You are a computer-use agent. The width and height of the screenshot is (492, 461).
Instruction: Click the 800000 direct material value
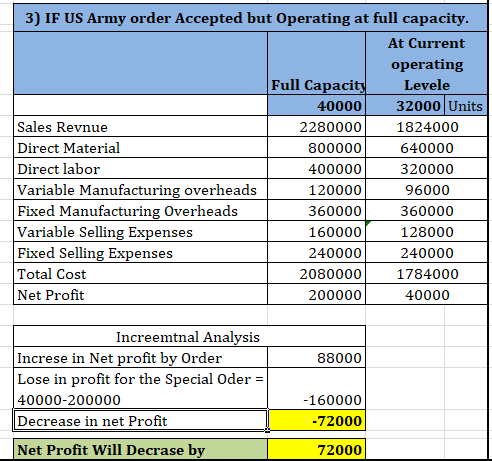(x=316, y=148)
